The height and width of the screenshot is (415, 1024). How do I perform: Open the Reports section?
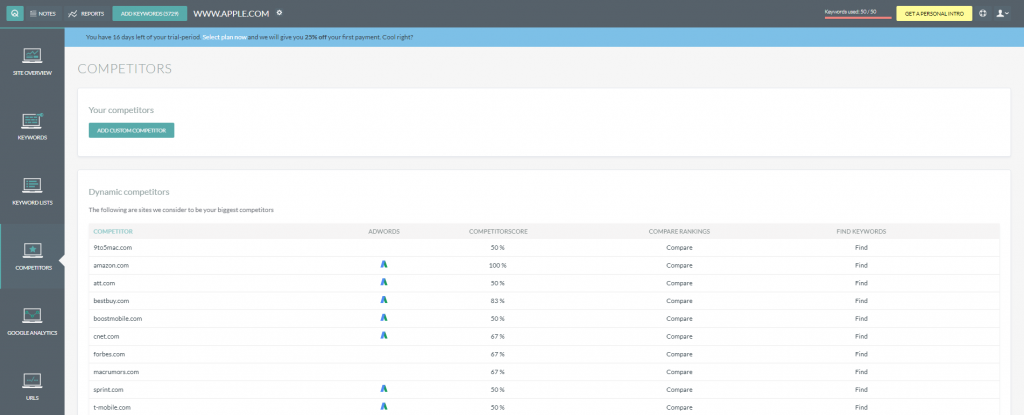coord(86,13)
